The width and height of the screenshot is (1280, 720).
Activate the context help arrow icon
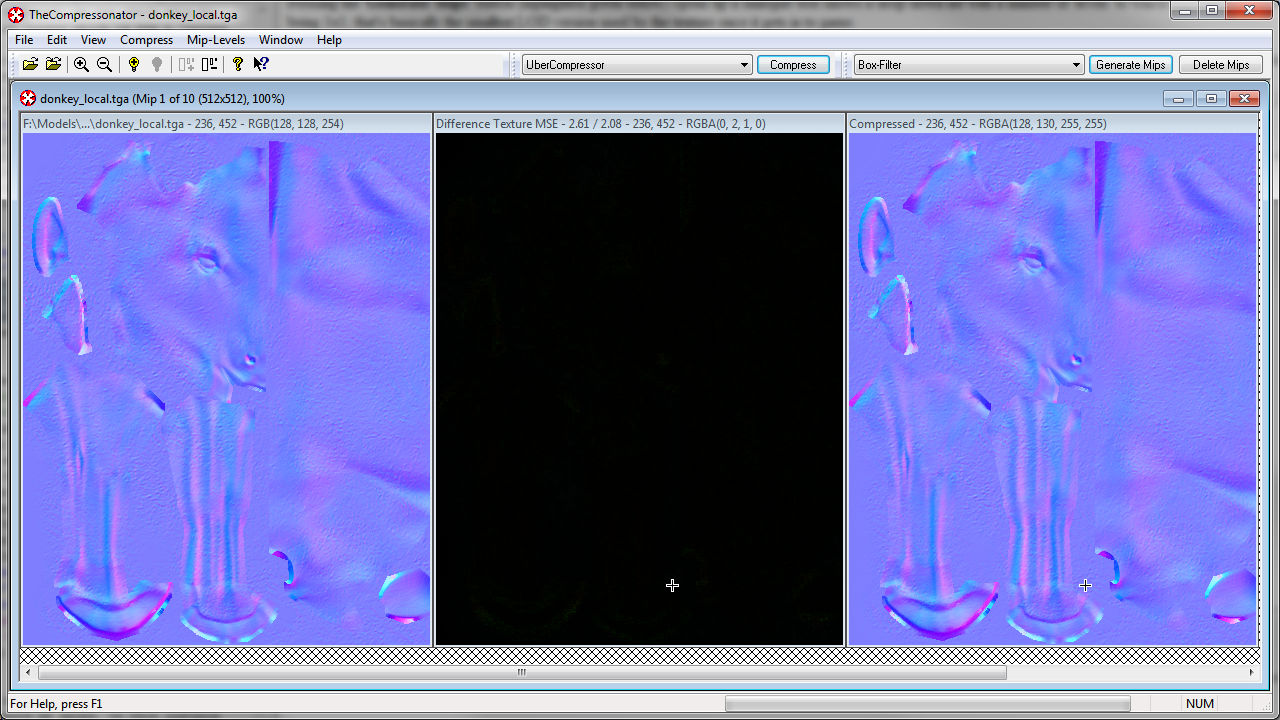260,64
